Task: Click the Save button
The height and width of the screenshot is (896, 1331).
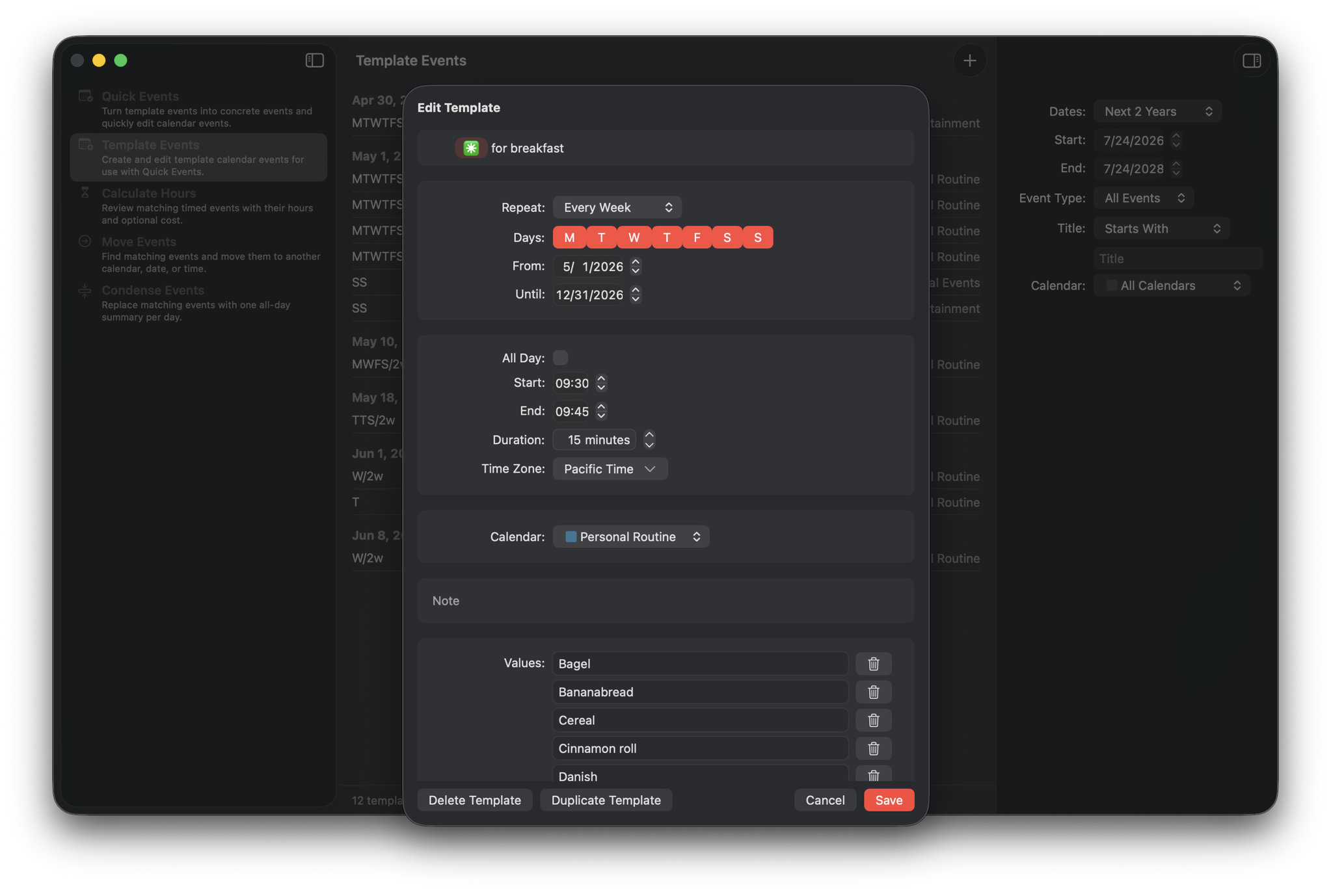Action: [889, 800]
